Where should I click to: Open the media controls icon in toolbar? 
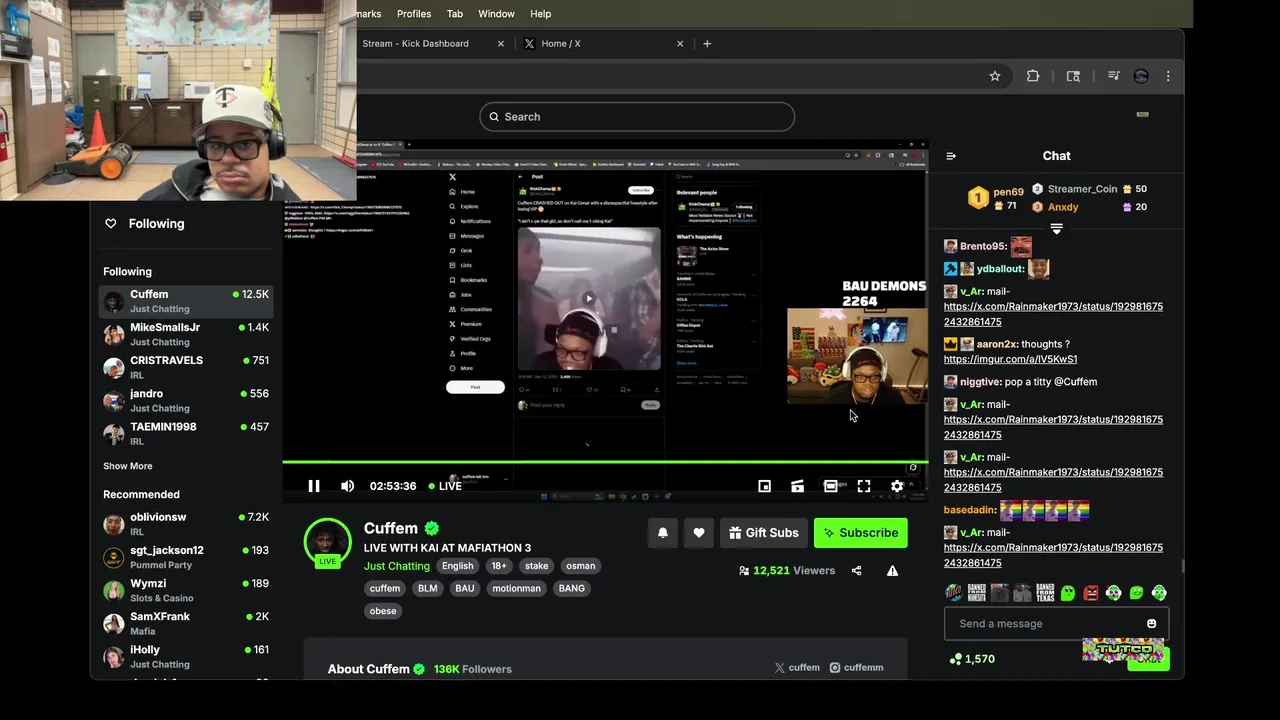(x=1113, y=76)
